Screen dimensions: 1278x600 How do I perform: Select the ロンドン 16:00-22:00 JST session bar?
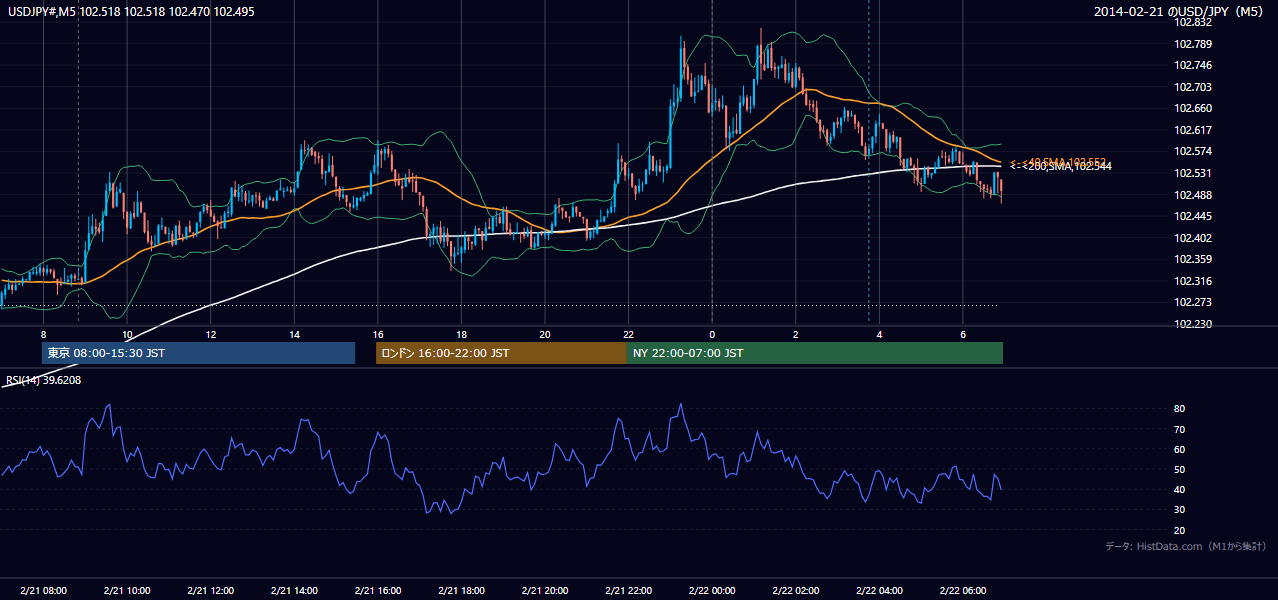coord(501,353)
